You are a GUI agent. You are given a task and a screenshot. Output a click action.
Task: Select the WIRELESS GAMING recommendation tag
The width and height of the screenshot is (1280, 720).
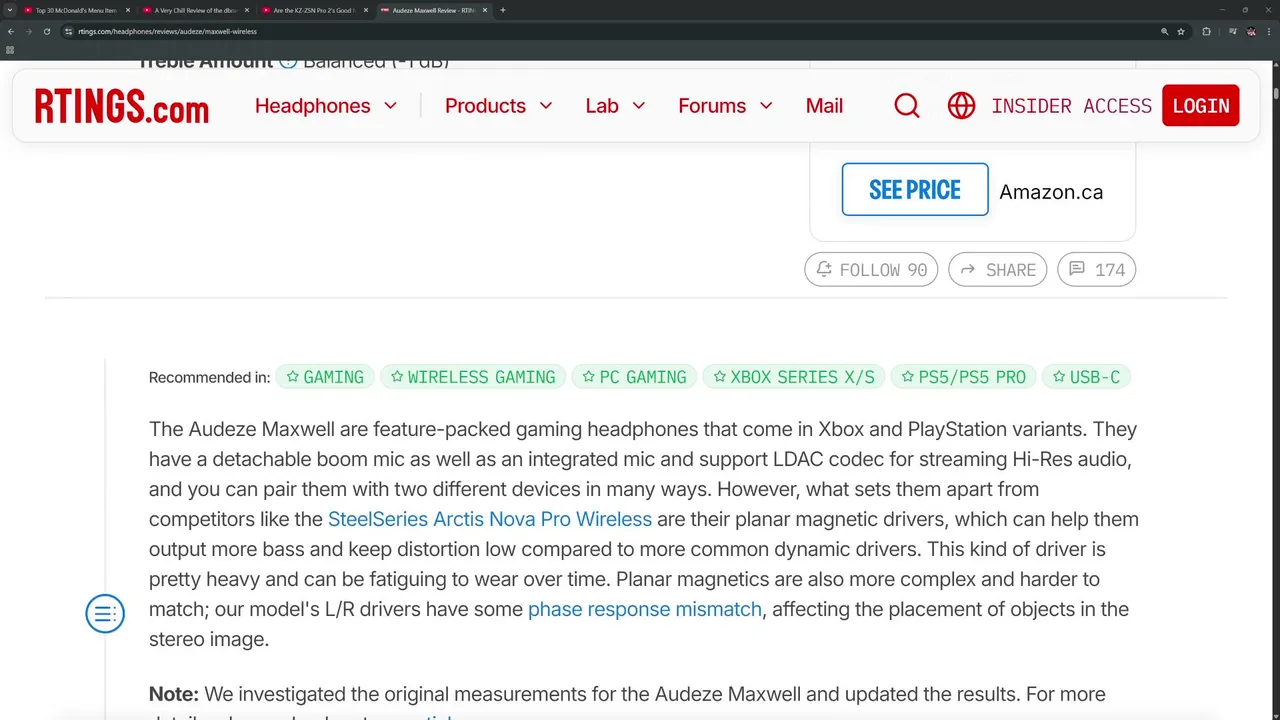(x=473, y=377)
